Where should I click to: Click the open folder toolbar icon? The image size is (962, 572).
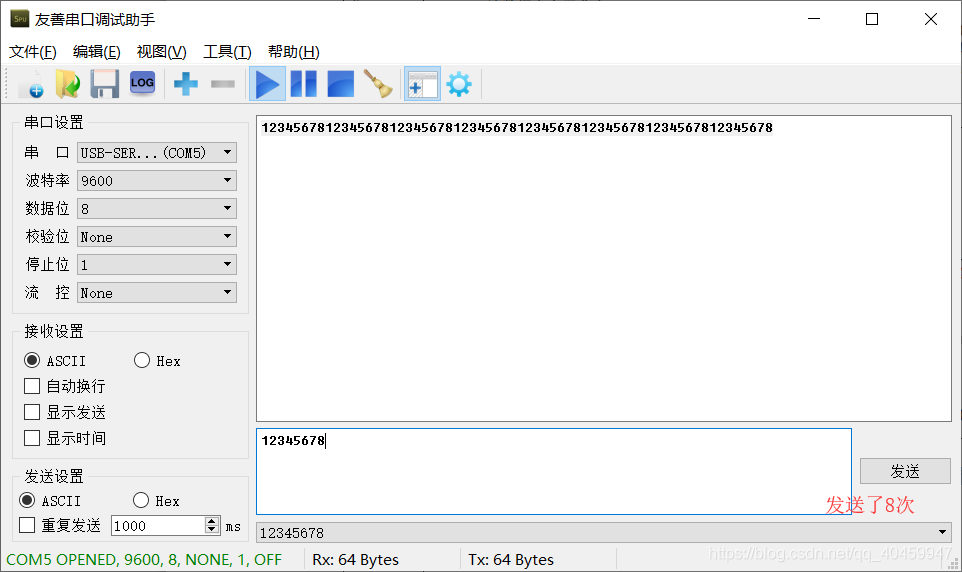pos(67,84)
